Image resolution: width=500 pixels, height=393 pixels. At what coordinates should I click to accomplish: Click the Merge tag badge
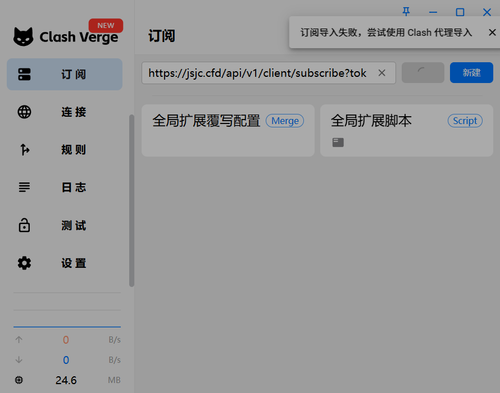pyautogui.click(x=285, y=121)
